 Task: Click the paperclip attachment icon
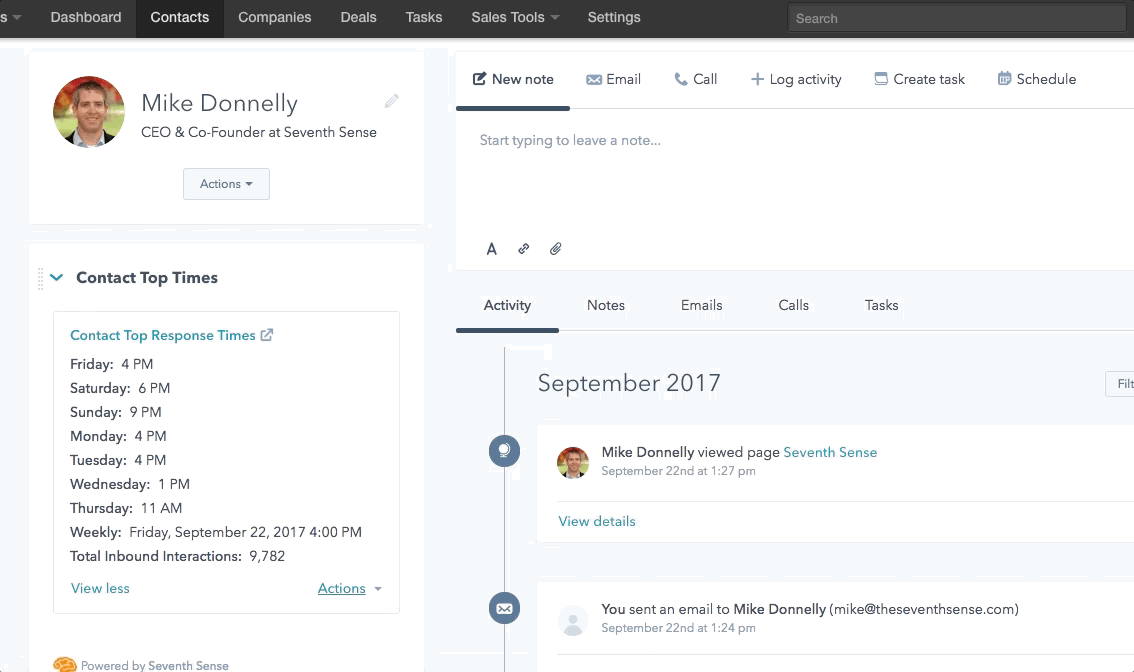[x=556, y=249]
